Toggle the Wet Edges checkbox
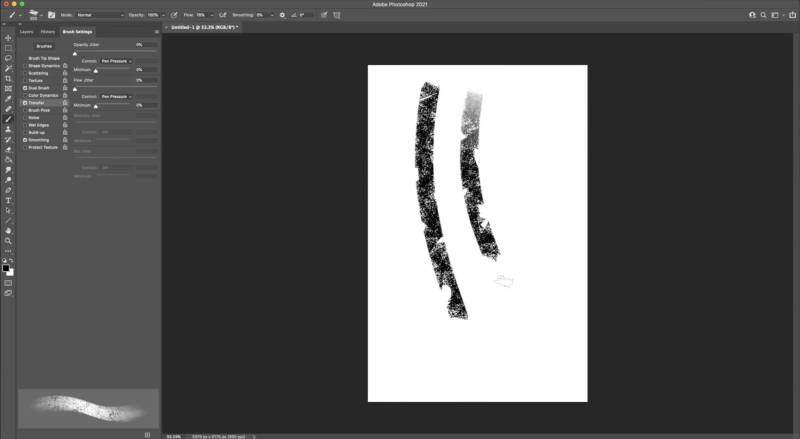 tap(25, 125)
